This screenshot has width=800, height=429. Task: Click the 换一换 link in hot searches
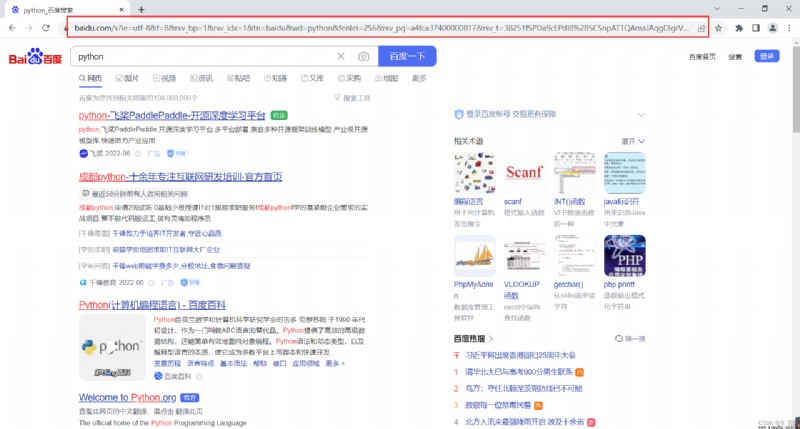(x=635, y=339)
